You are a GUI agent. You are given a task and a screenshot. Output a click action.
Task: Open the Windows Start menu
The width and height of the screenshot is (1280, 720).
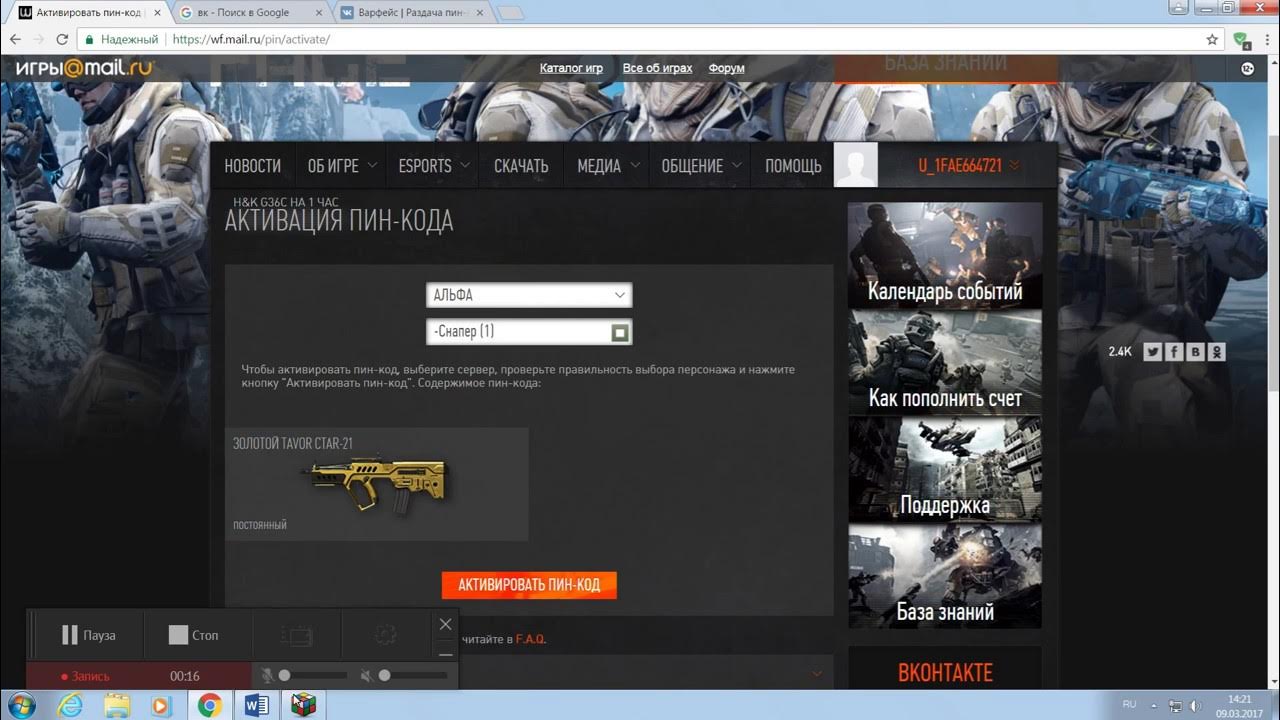tap(21, 704)
